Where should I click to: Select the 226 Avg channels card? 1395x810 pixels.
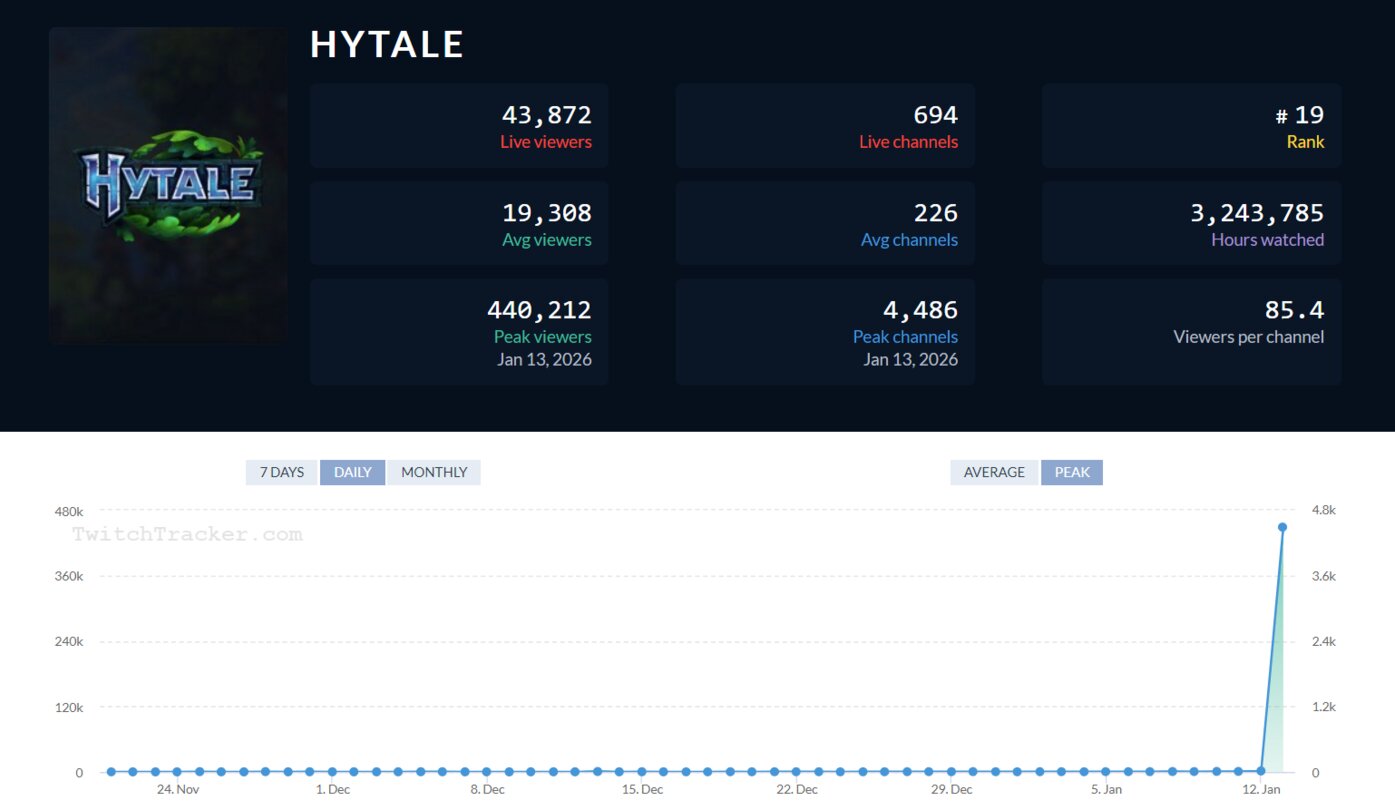pyautogui.click(x=825, y=223)
